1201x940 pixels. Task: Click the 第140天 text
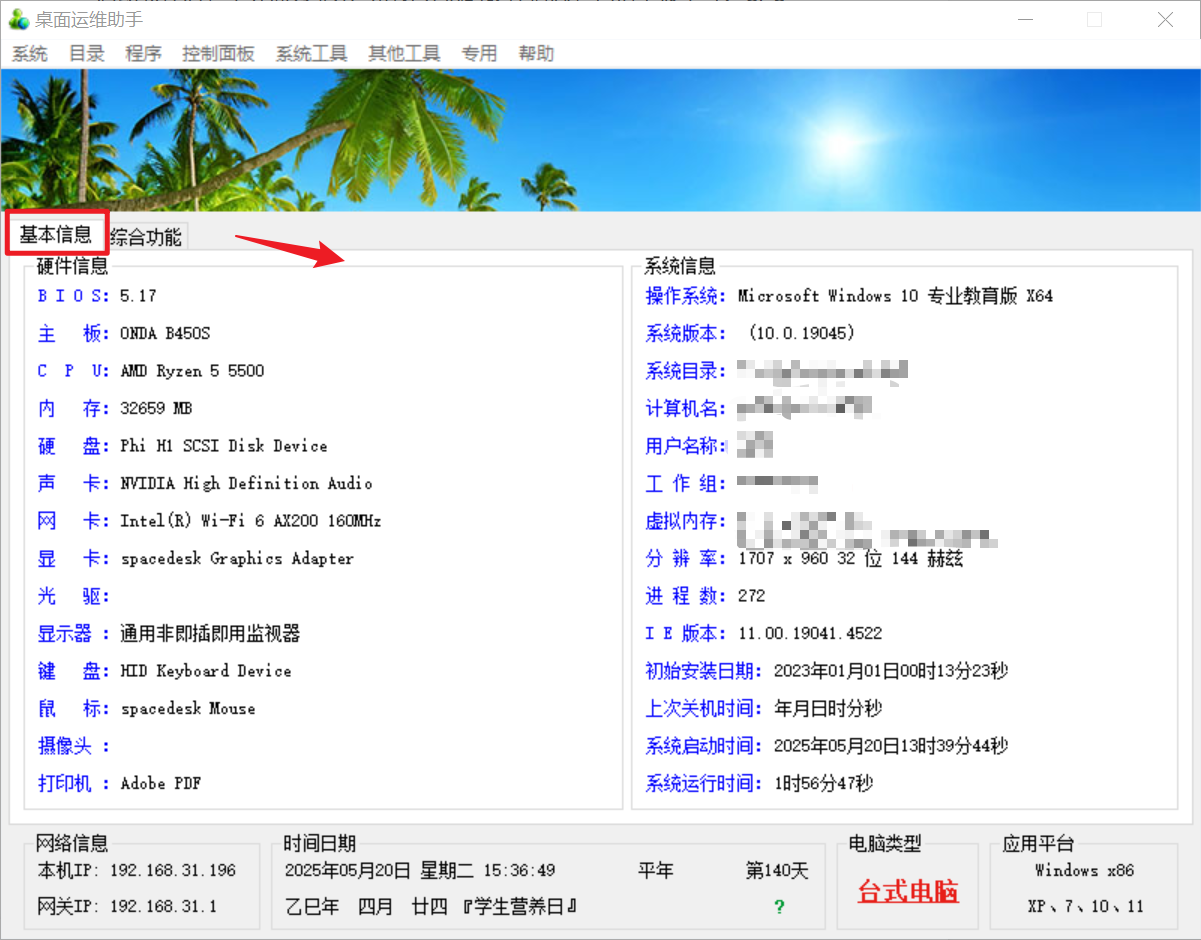(777, 871)
